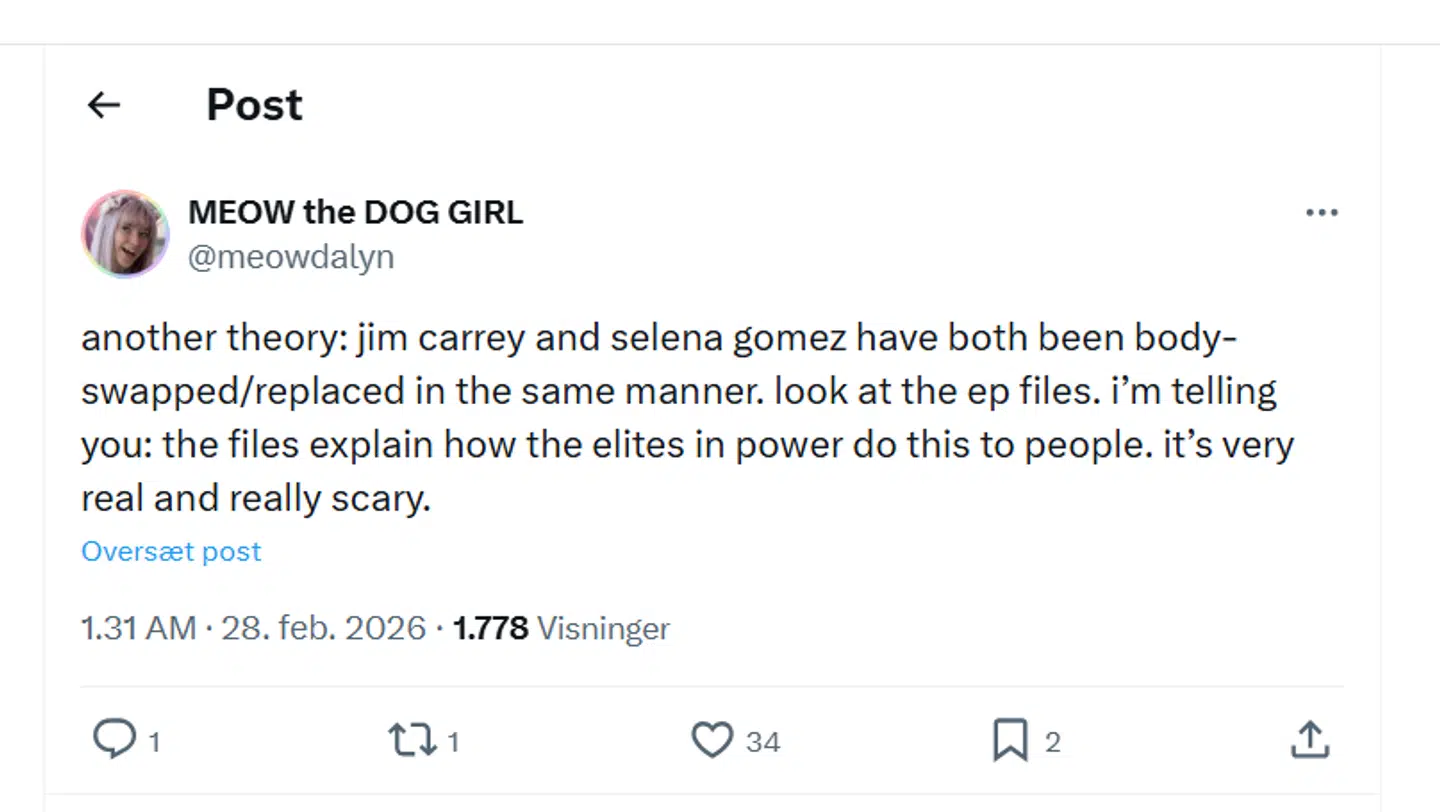The width and height of the screenshot is (1440, 812).
Task: Open the more options menu on the post
Action: [x=1322, y=212]
